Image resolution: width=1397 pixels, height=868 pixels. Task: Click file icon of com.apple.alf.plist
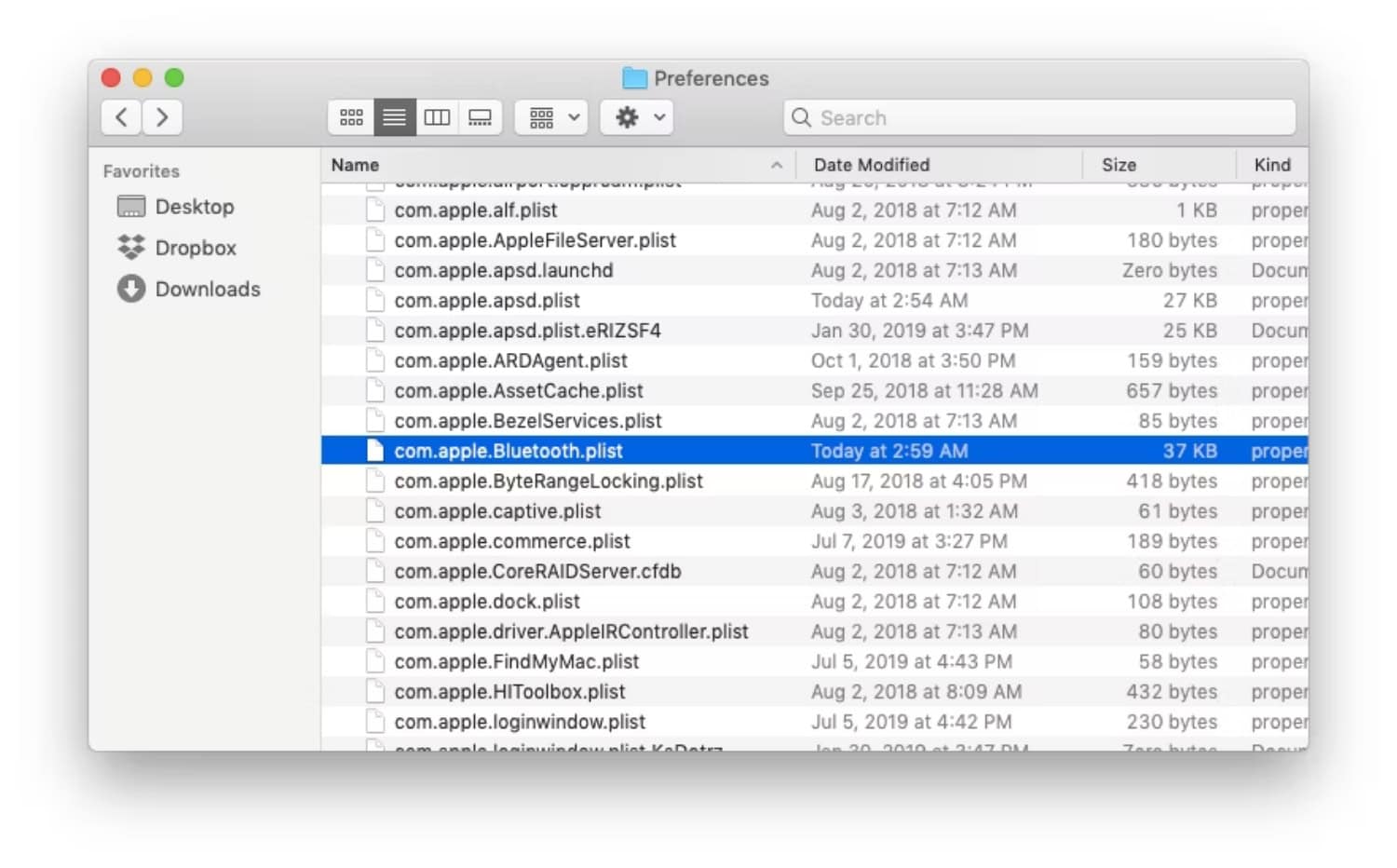(375, 210)
